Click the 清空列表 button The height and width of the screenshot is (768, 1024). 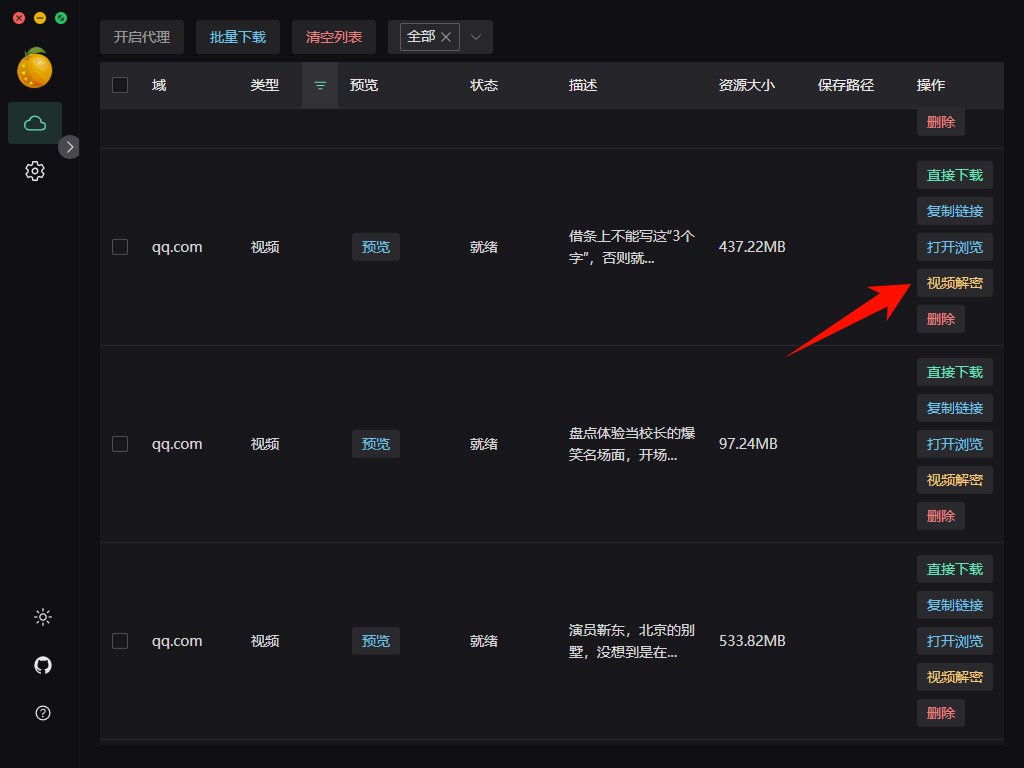pyautogui.click(x=334, y=37)
